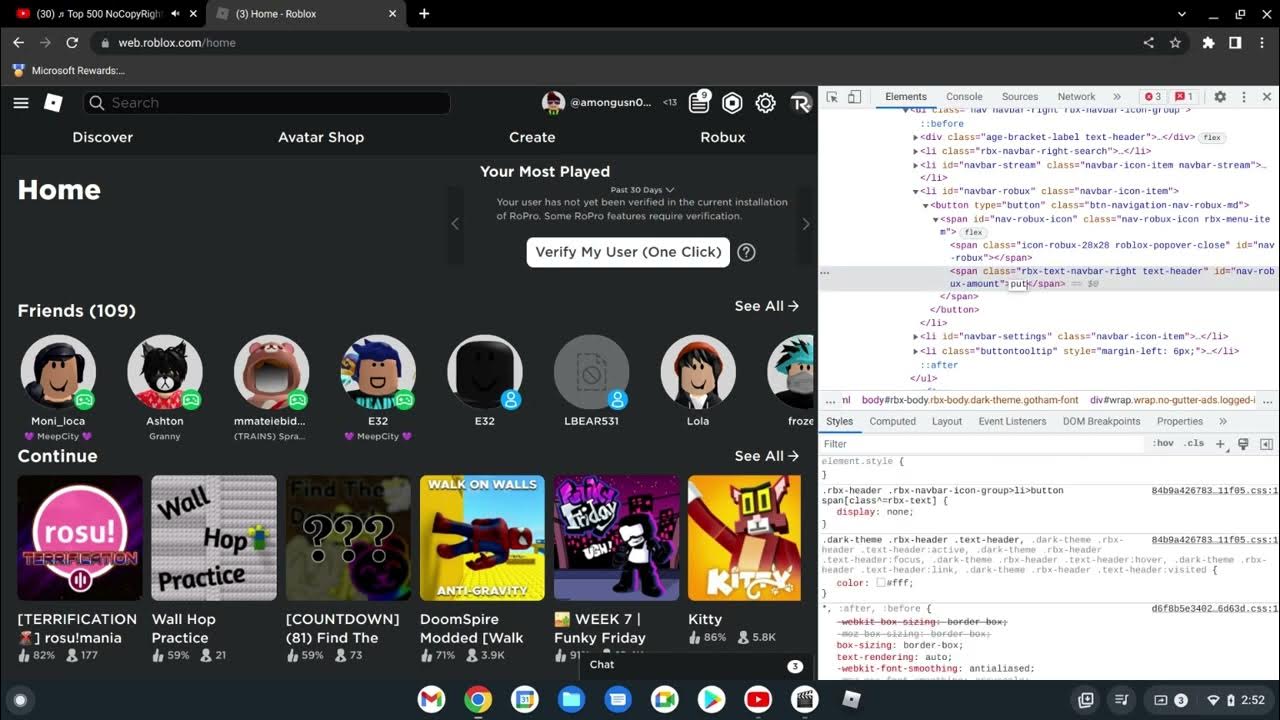Open the Chrome side panel icon
Image resolution: width=1280 pixels, height=720 pixels.
coord(1235,43)
